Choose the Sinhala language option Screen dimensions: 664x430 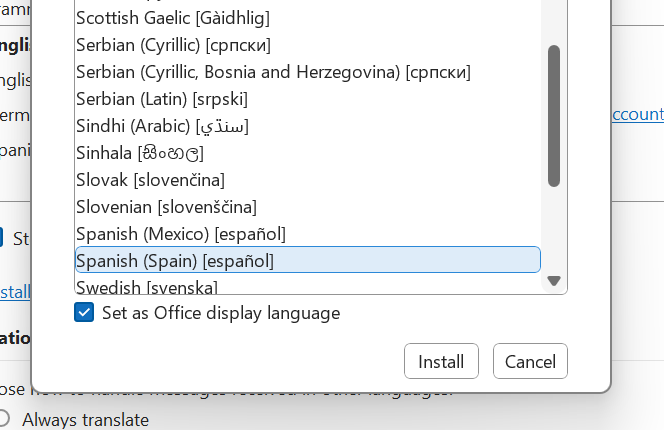pyautogui.click(x=140, y=153)
